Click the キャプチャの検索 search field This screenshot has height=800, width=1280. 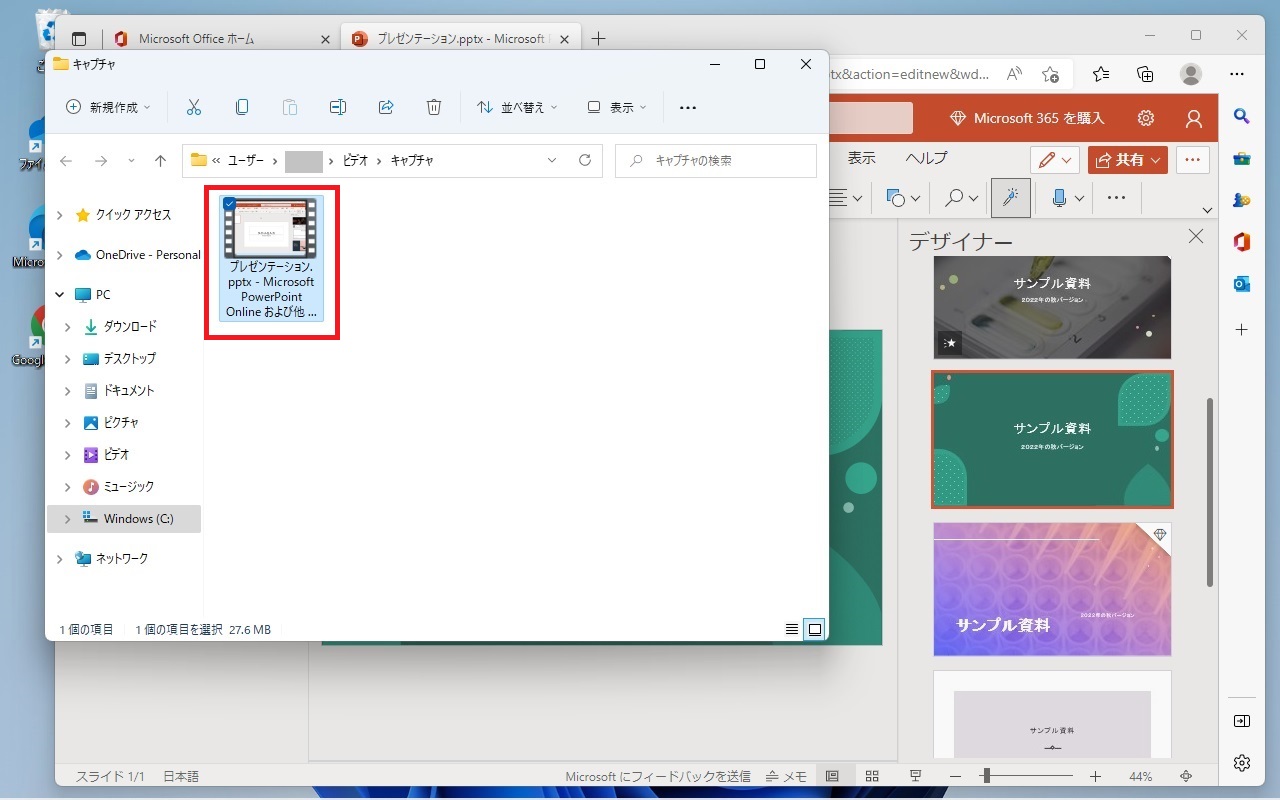(716, 160)
